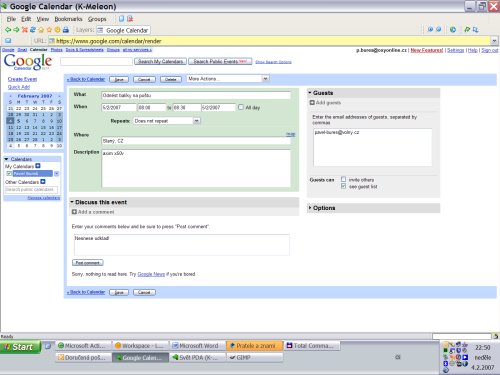Click the Where location field
This screenshot has width=500, height=375.
[196, 141]
